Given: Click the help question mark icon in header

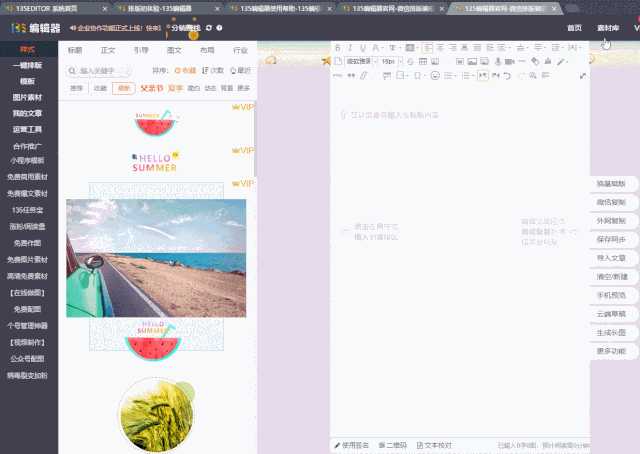Looking at the screenshot, I should point(219,28).
